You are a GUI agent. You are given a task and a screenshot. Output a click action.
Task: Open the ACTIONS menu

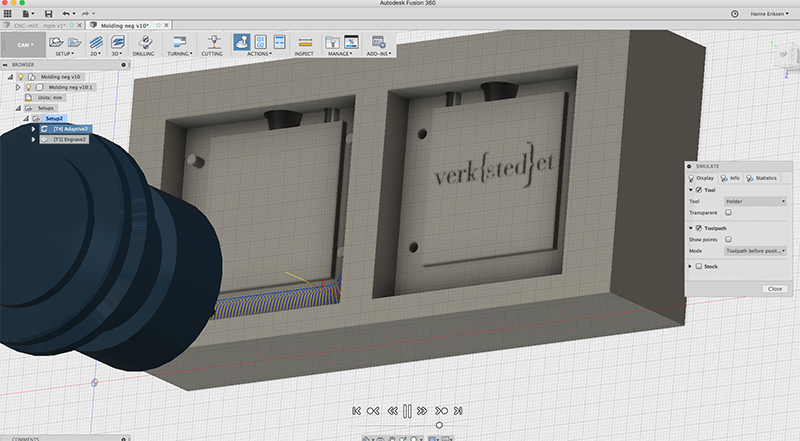[259, 54]
